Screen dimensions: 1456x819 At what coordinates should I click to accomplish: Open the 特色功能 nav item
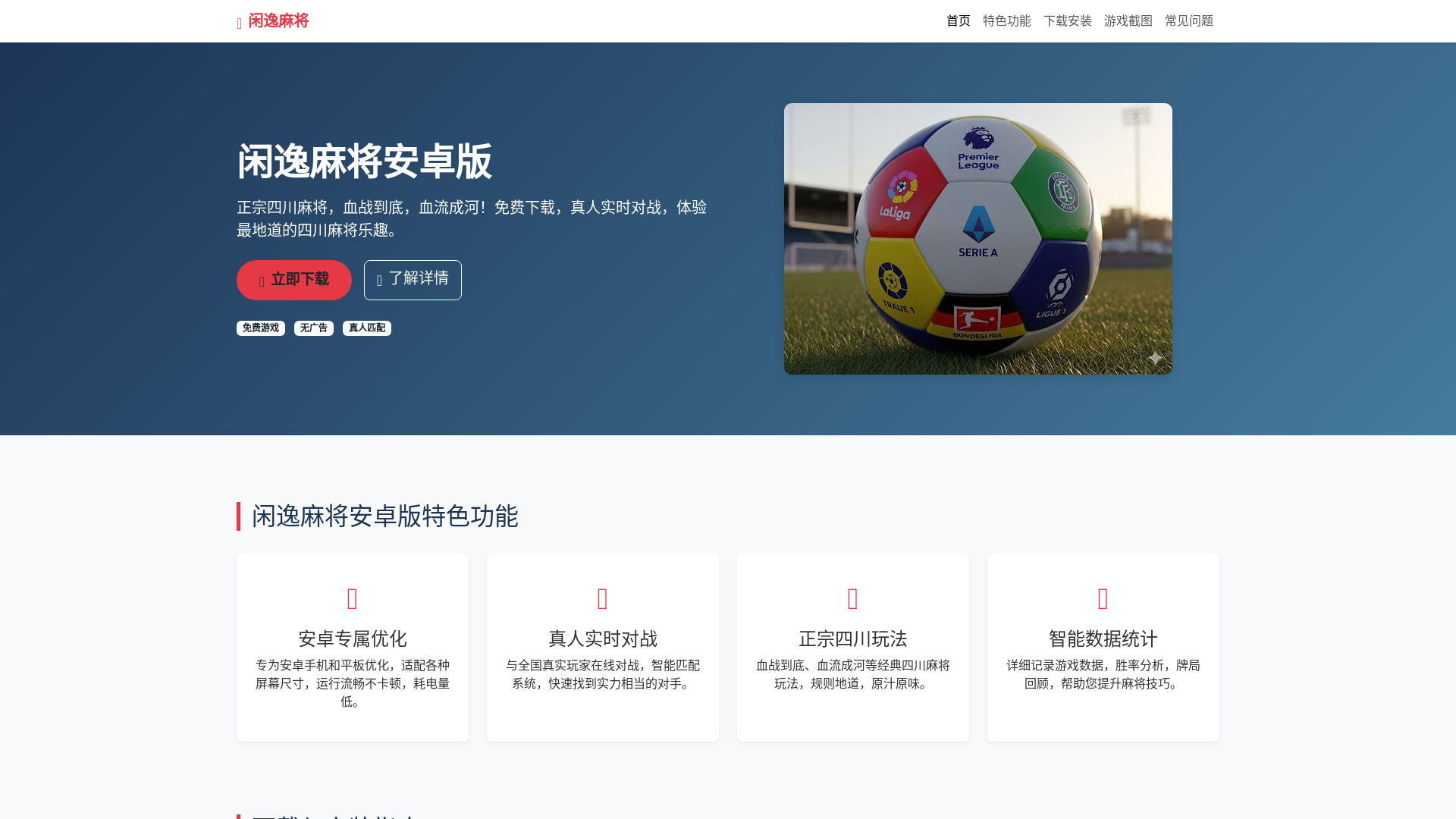(1007, 21)
